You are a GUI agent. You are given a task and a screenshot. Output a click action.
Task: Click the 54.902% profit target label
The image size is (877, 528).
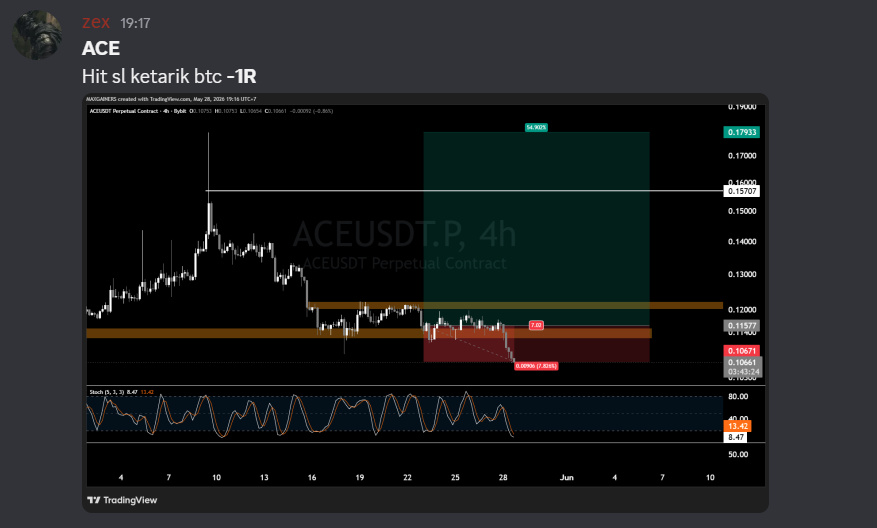[536, 128]
